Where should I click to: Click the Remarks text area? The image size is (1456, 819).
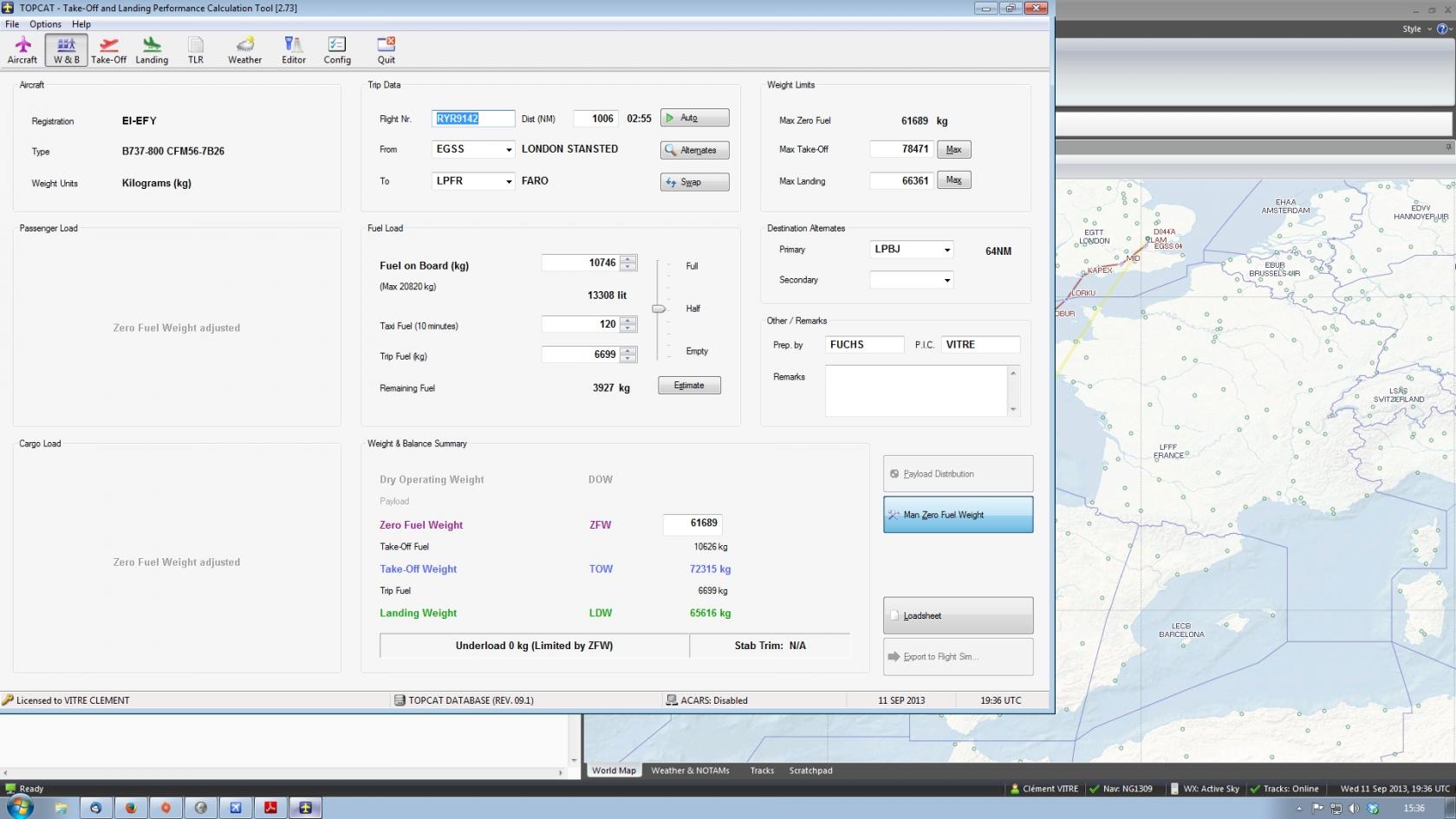click(x=915, y=391)
